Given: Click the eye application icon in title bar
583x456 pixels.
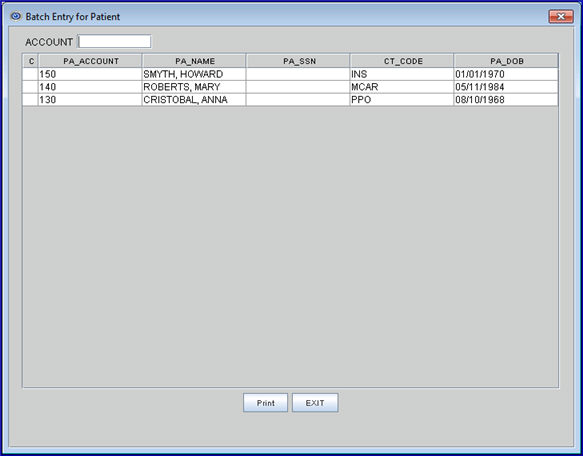Looking at the screenshot, I should (16, 16).
